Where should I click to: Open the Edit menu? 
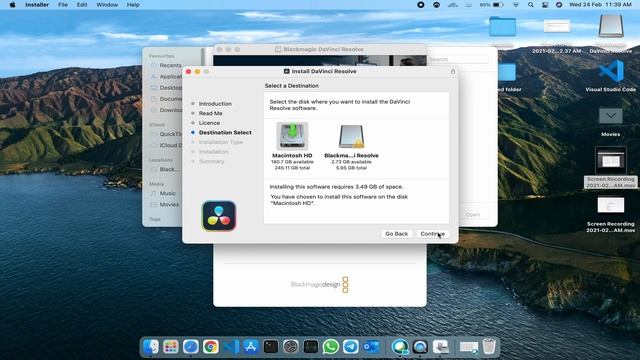point(82,5)
